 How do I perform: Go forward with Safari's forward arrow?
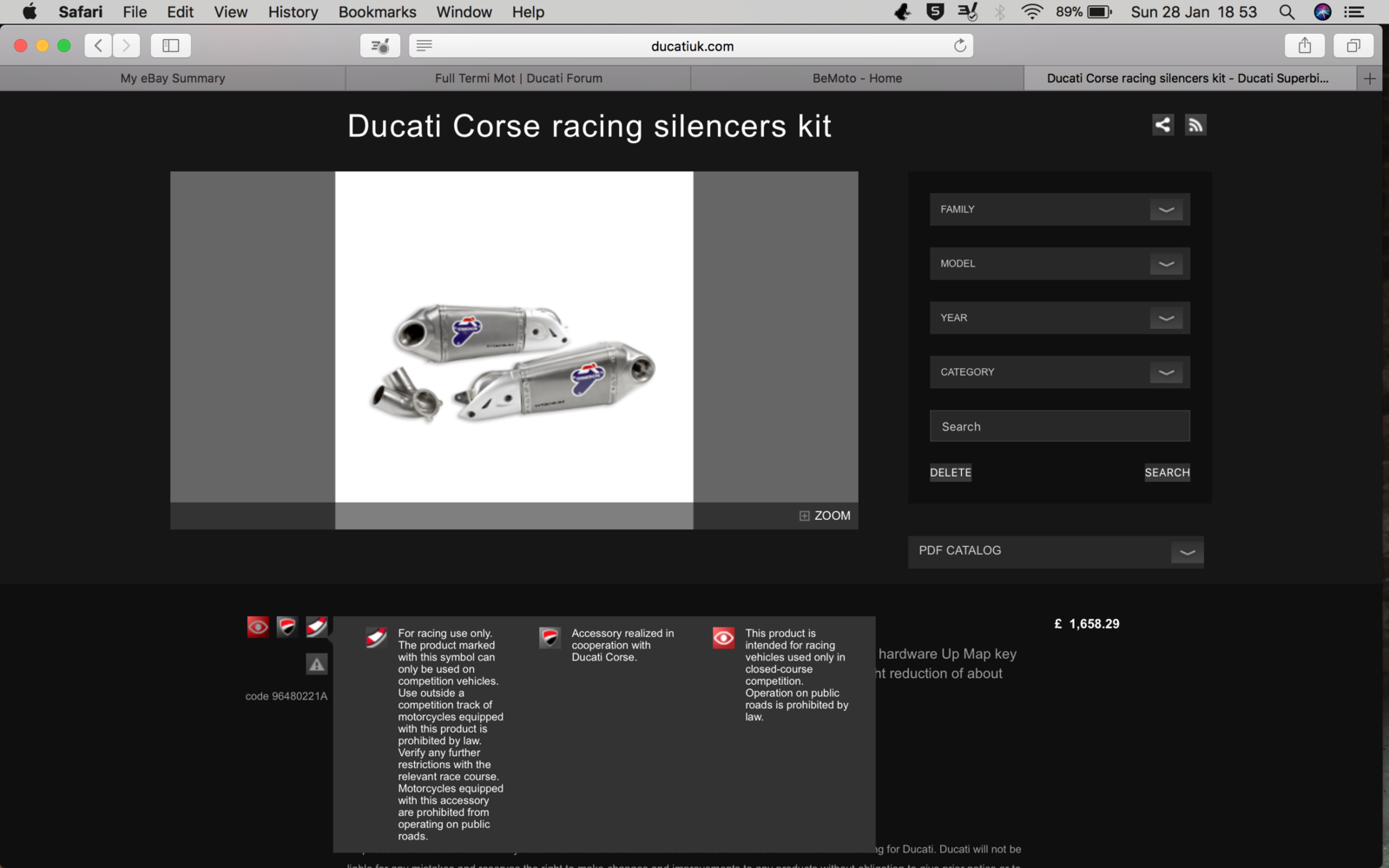(x=126, y=45)
